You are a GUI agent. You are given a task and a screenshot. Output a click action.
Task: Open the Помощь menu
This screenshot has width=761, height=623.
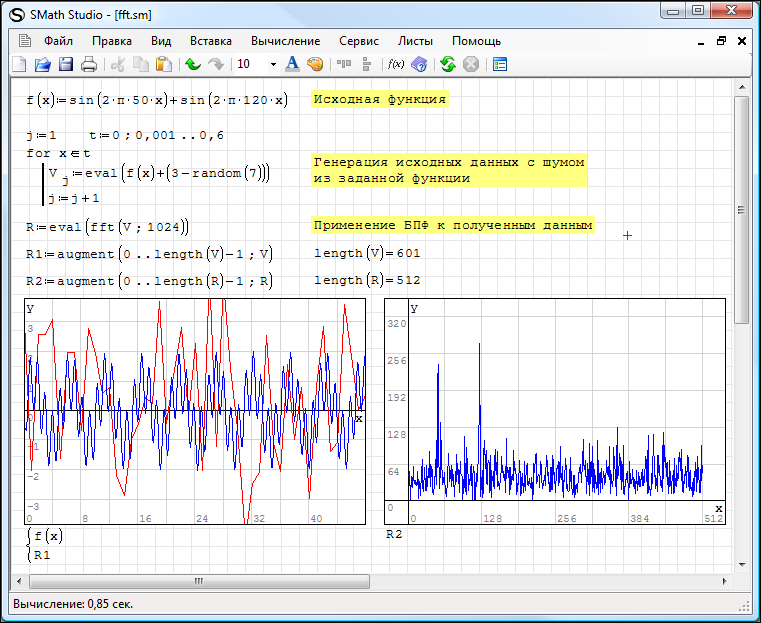coord(476,41)
